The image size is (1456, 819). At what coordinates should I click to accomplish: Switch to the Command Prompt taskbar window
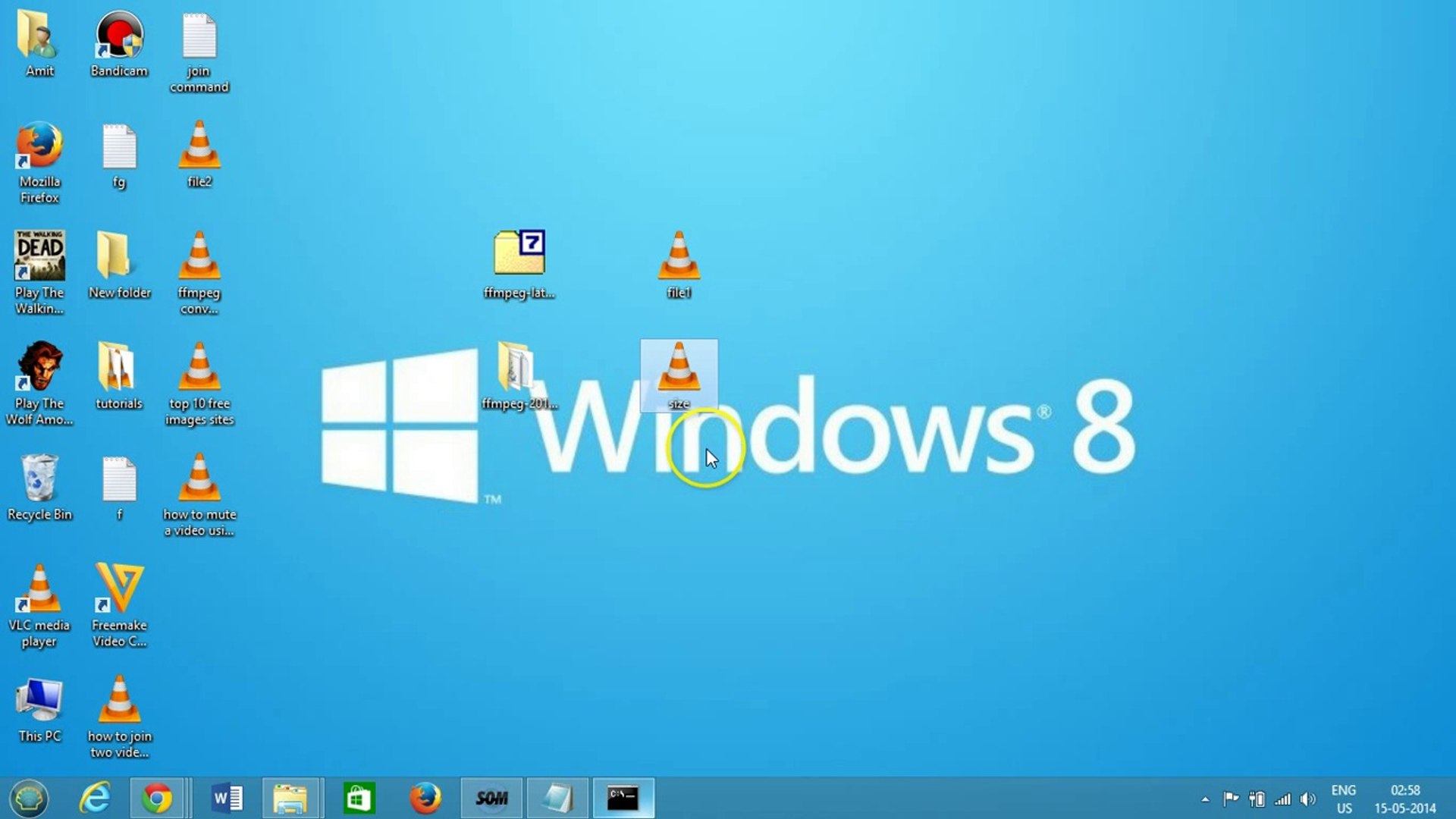(x=623, y=799)
